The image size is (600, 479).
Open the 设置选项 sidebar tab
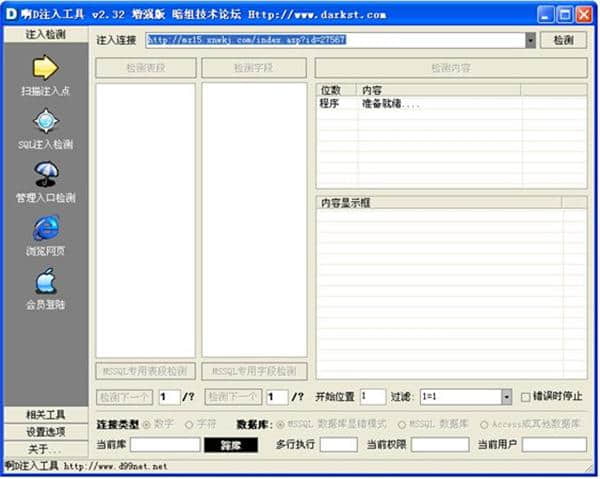coord(45,431)
